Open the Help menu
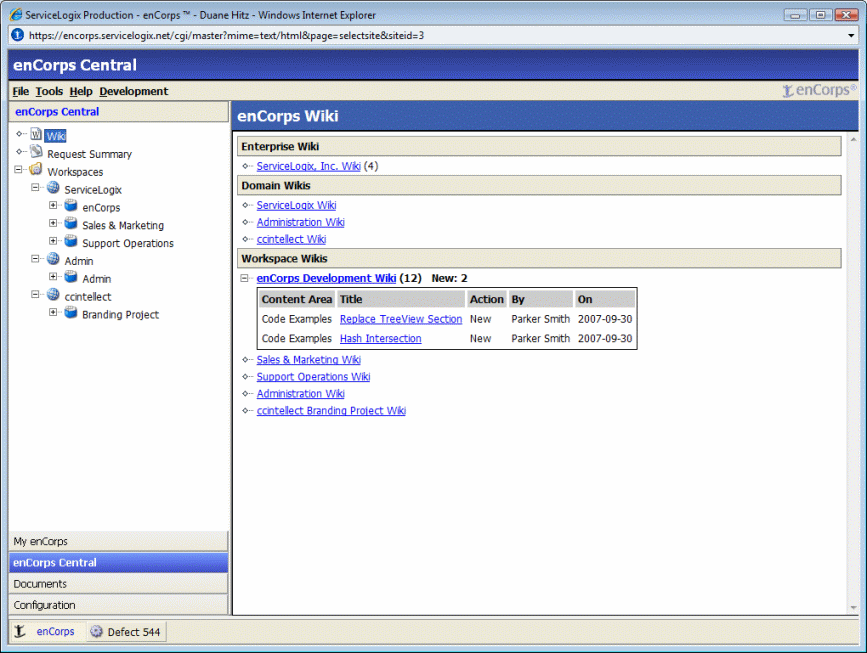The image size is (867, 653). (81, 91)
